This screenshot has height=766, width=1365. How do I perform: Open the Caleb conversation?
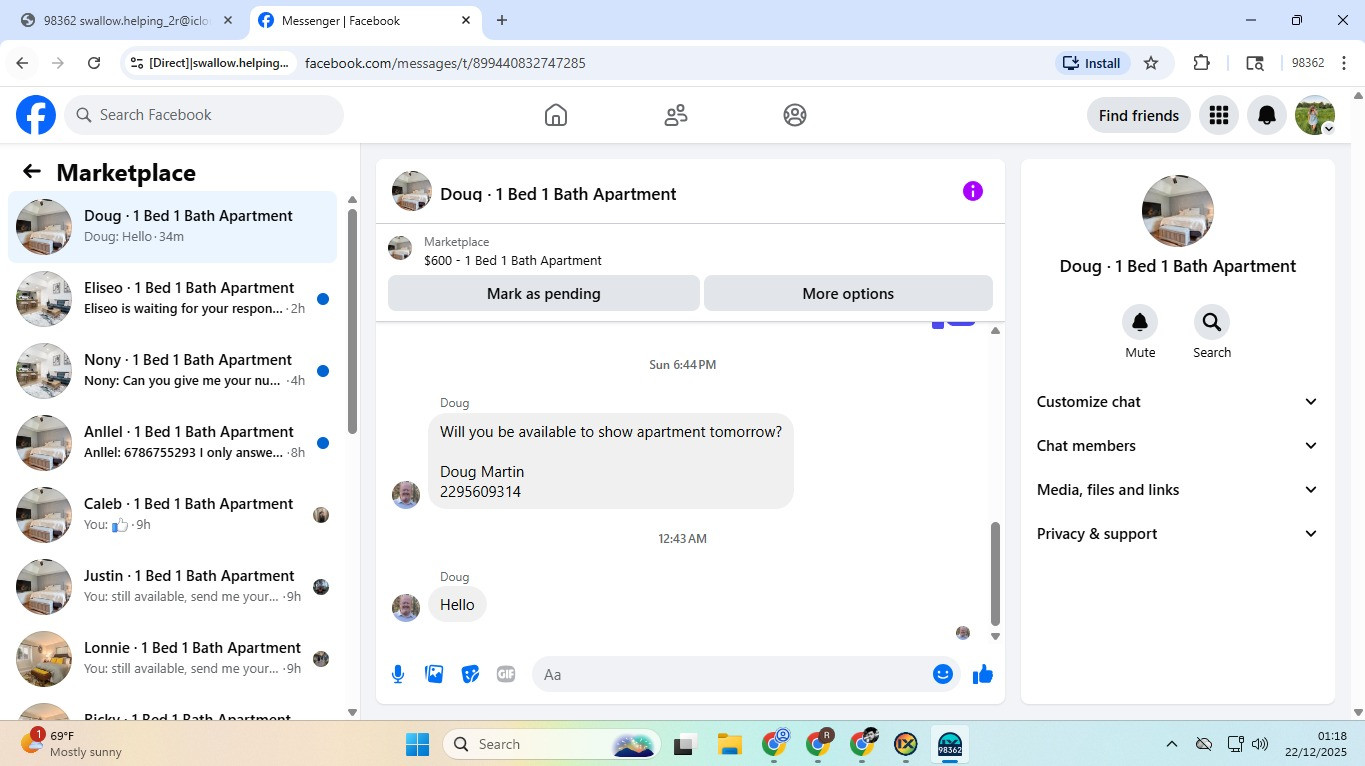(172, 515)
